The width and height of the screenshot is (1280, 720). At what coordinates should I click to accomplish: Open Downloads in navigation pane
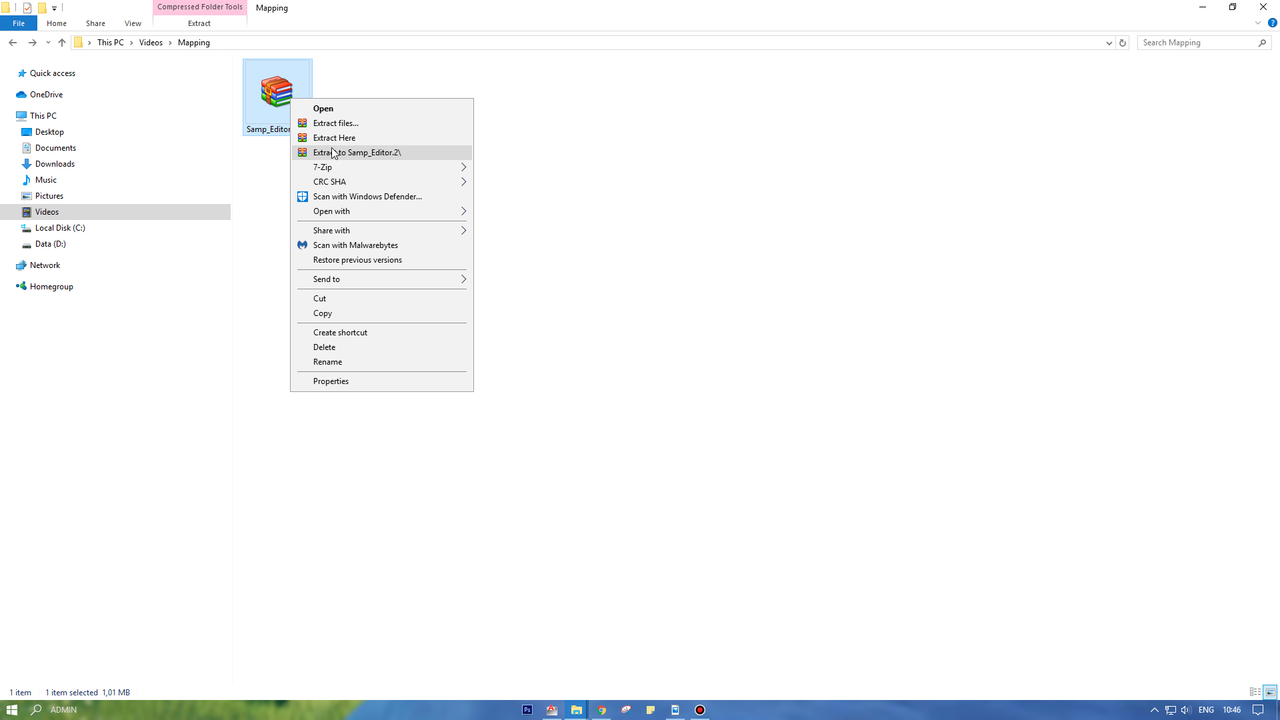tap(55, 164)
